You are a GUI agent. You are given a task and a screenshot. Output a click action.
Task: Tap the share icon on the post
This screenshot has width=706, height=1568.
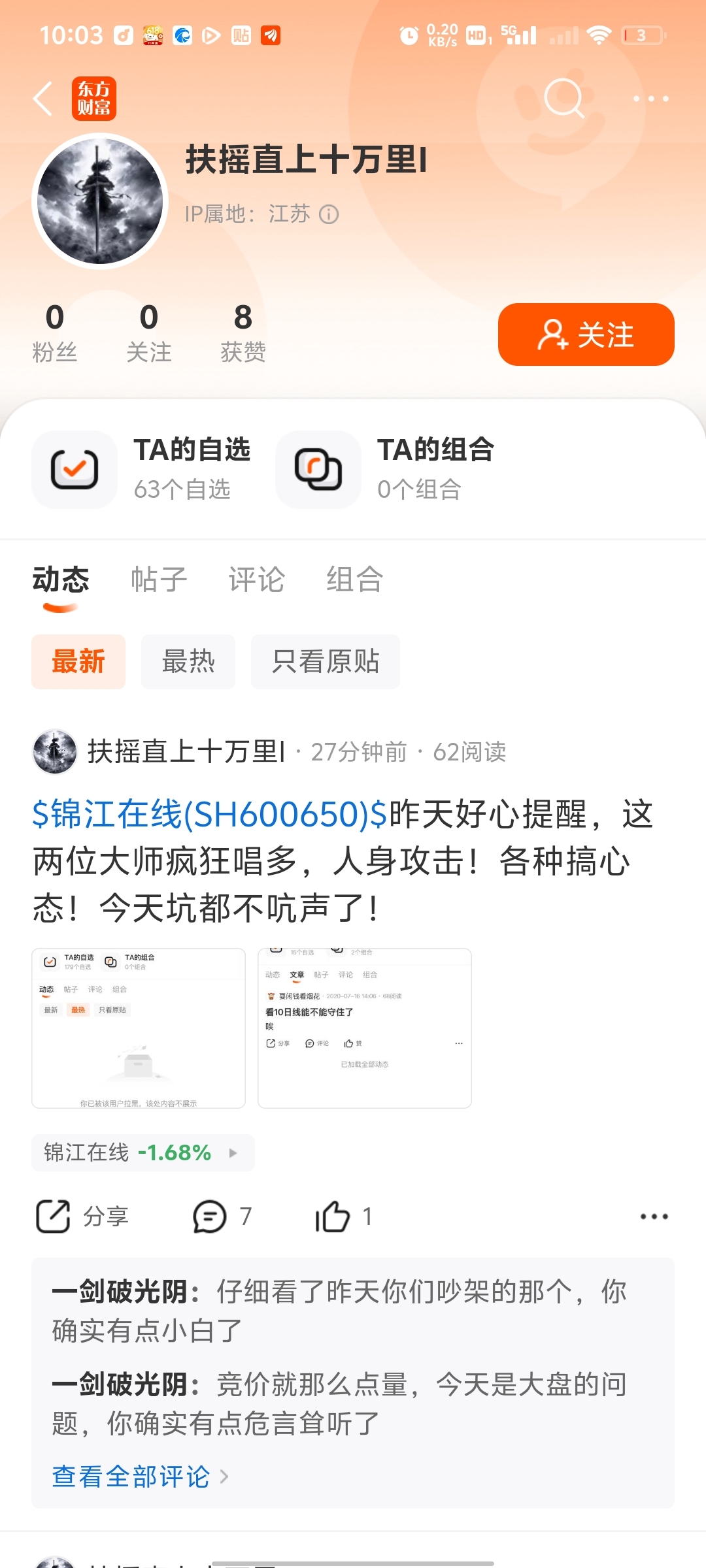point(53,1217)
